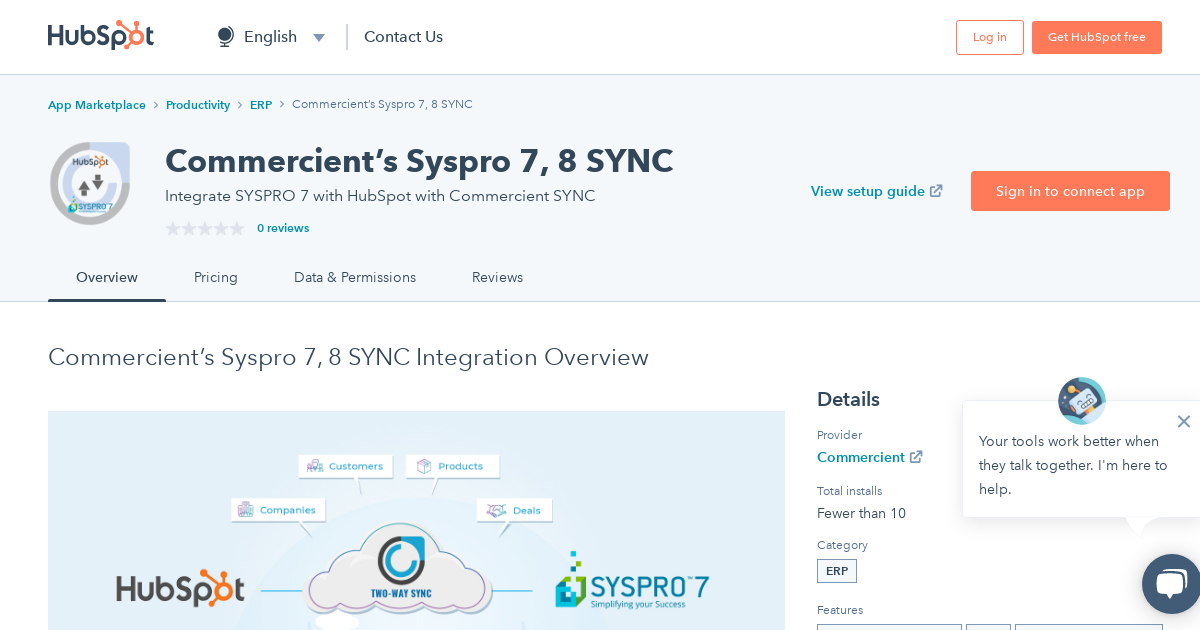Click the globe language icon
1200x630 pixels.
[225, 36]
